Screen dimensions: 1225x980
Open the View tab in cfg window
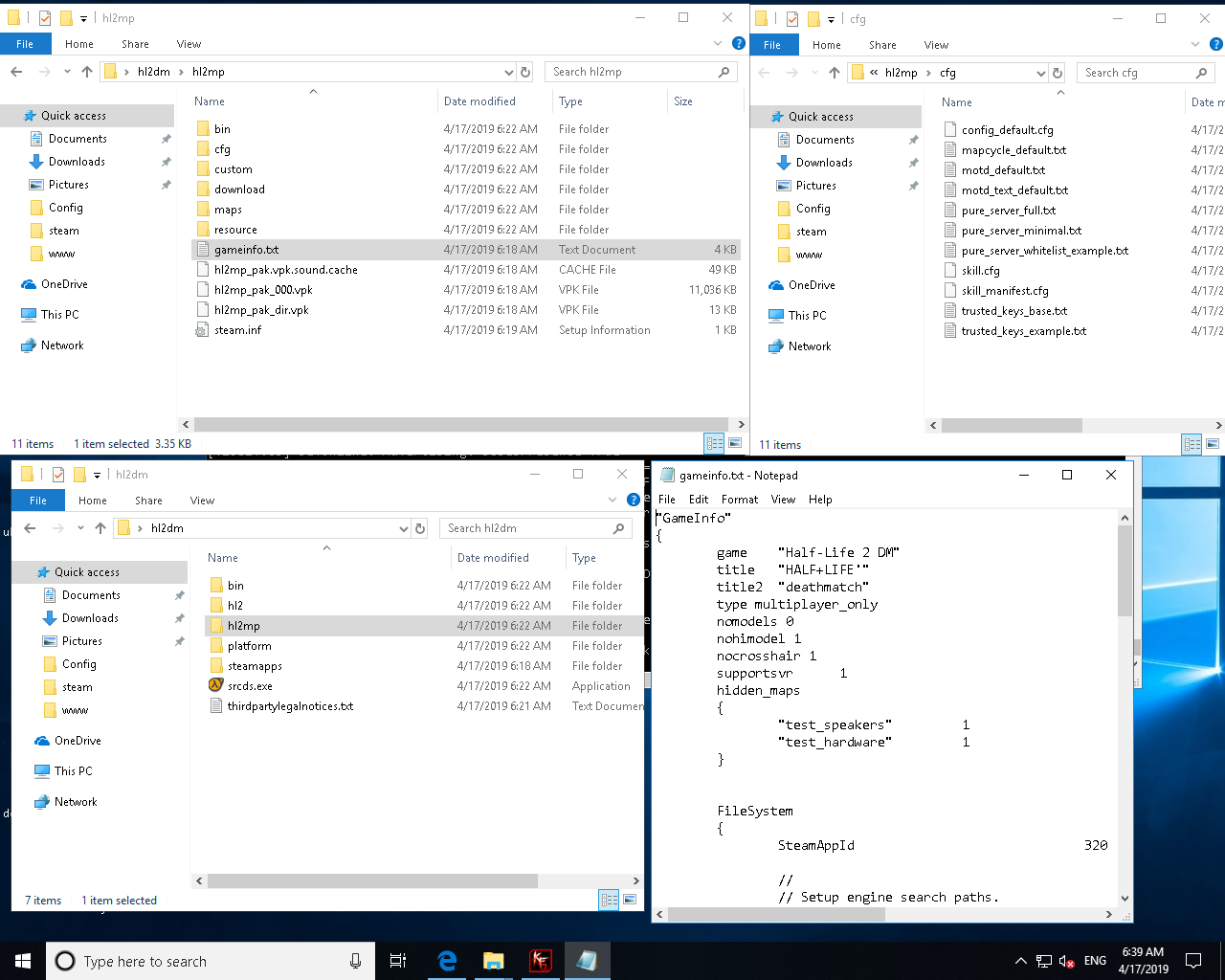pyautogui.click(x=935, y=45)
